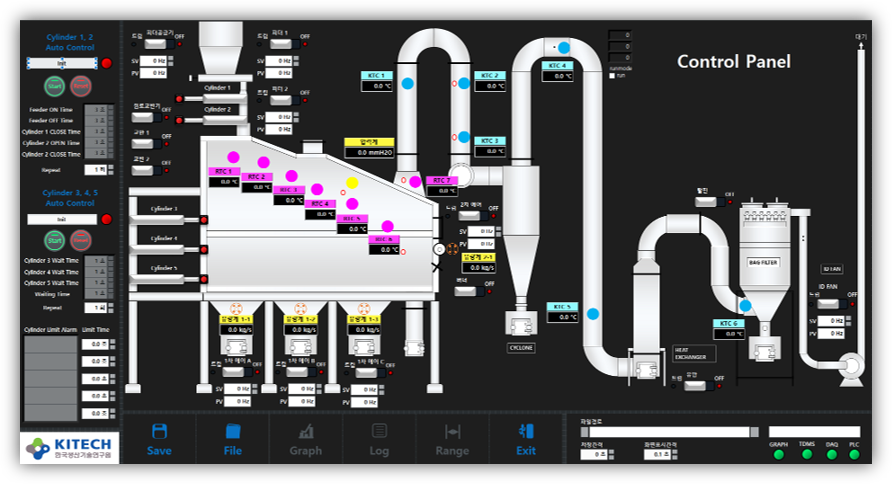Image resolution: width=892 pixels, height=484 pixels.
Task: Click the red Cylinder 1 position indicator
Action: coord(179,99)
